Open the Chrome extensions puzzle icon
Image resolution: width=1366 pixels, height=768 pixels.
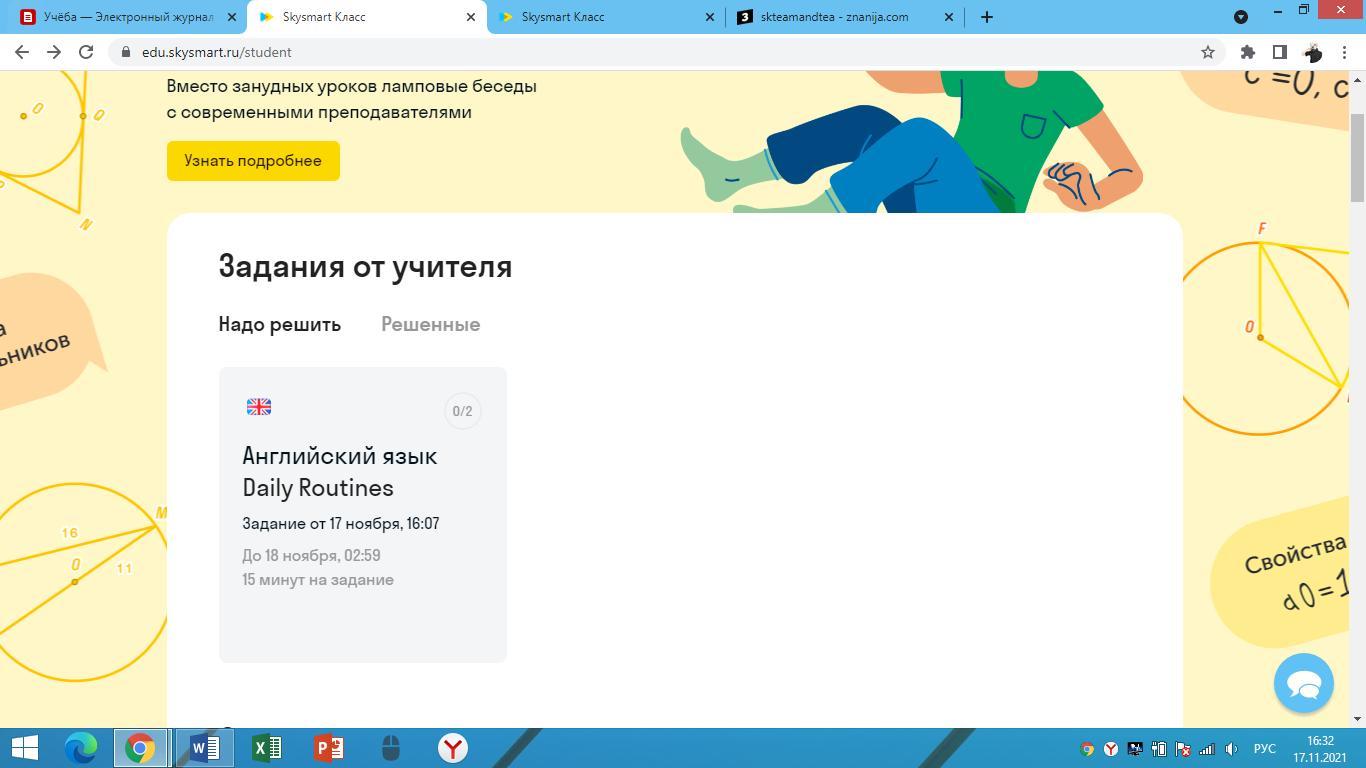pos(1248,52)
